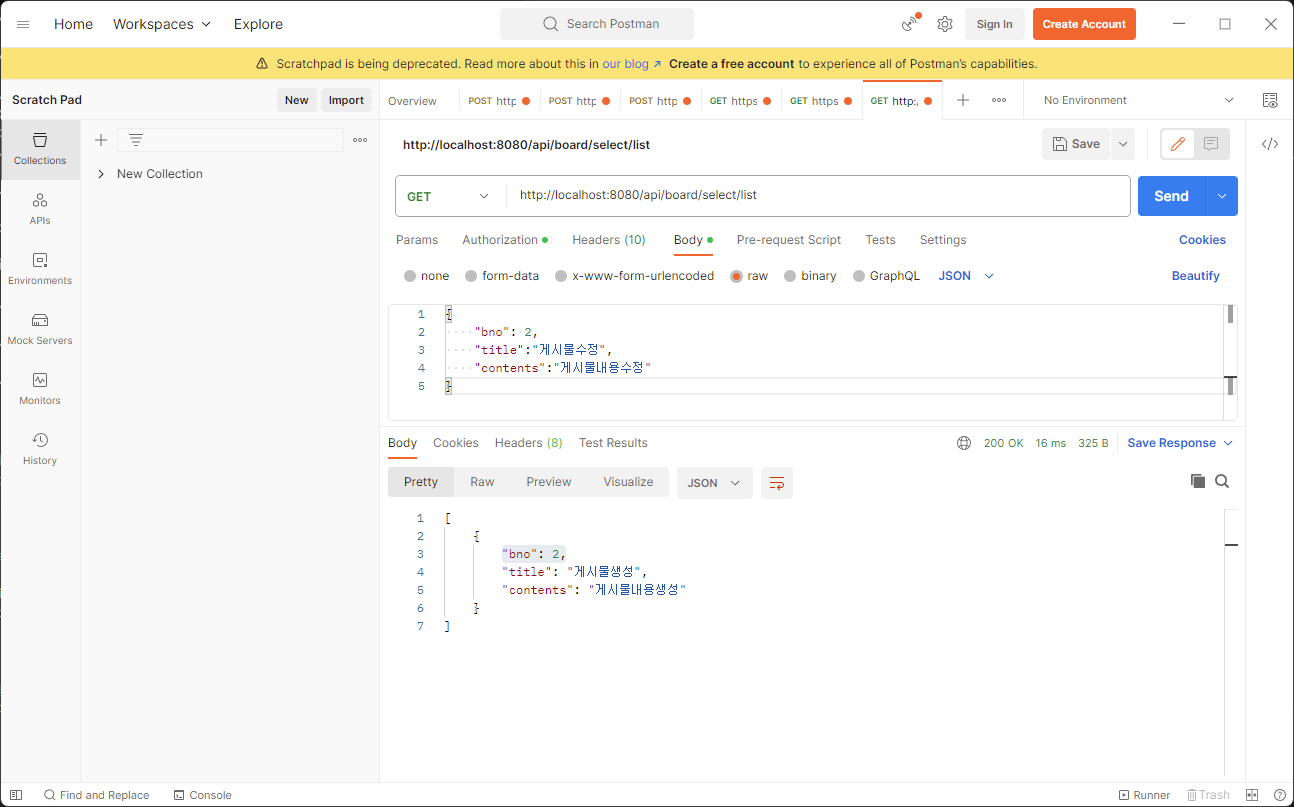Open the response format JSON dropdown
The height and width of the screenshot is (807, 1294).
(x=714, y=483)
